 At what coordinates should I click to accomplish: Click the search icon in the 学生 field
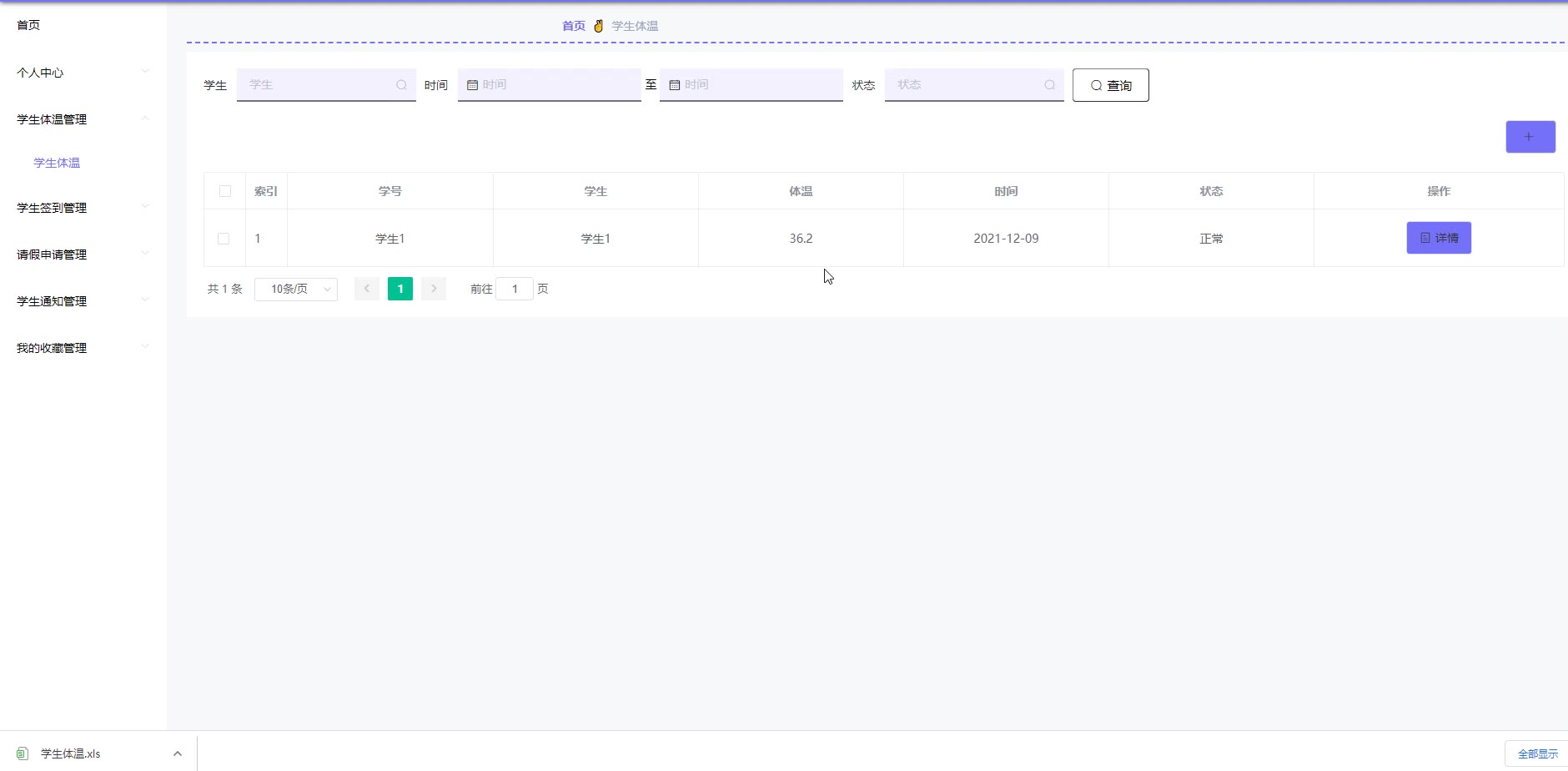point(401,85)
